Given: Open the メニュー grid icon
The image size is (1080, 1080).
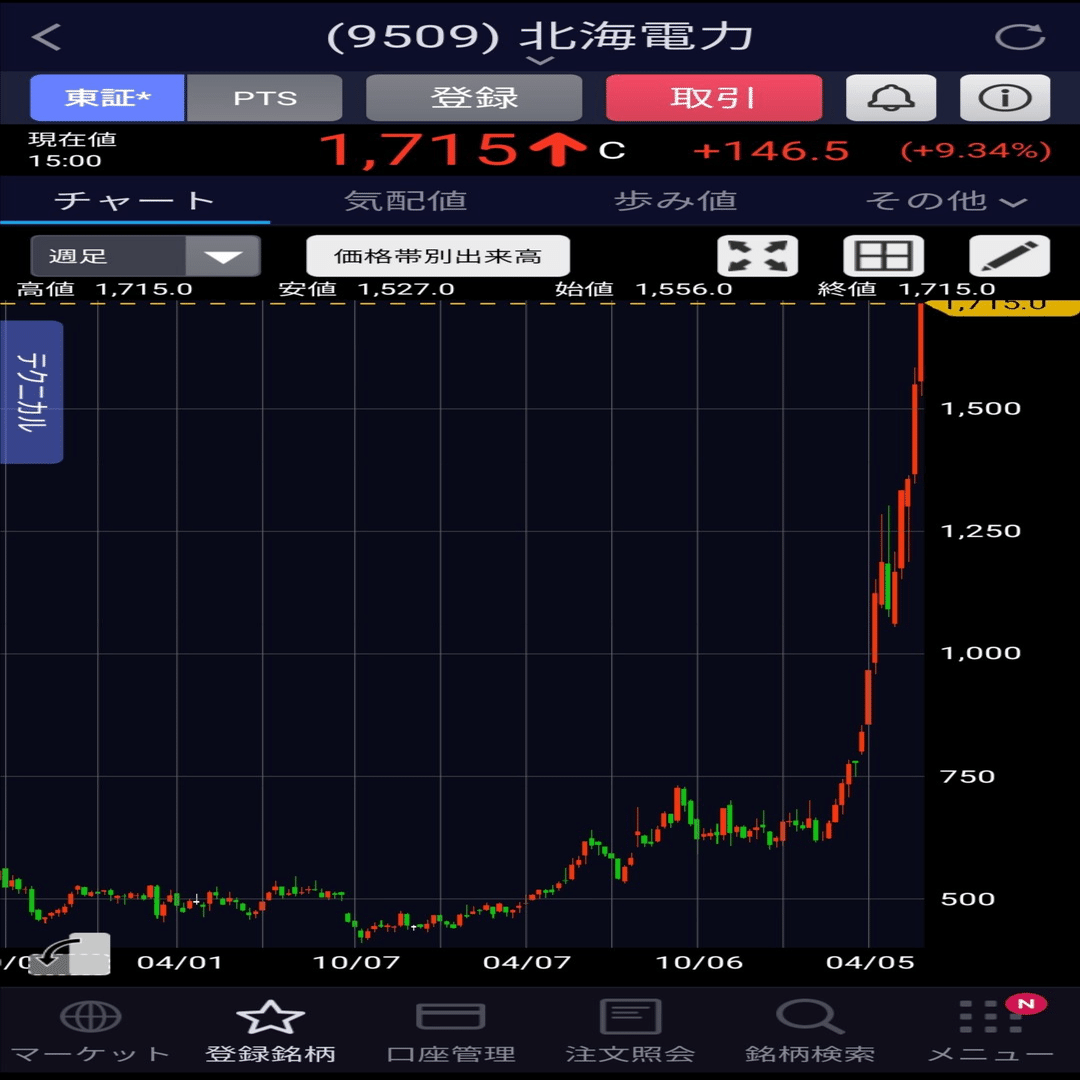Looking at the screenshot, I should click(x=990, y=1017).
